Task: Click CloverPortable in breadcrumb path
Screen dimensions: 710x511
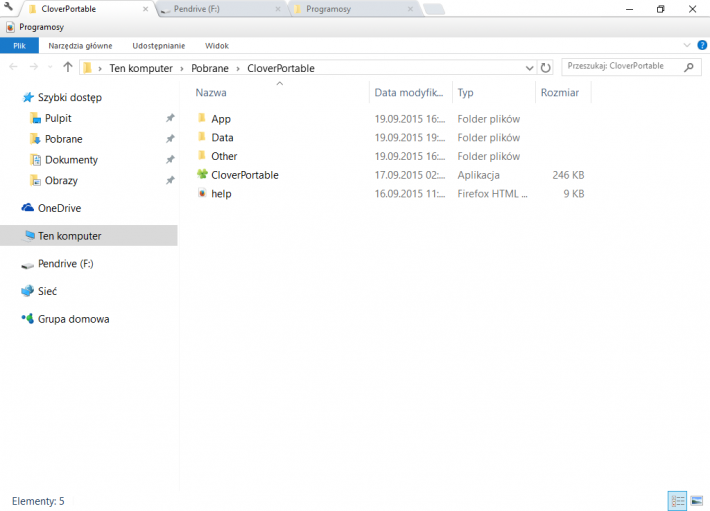Action: (281, 68)
